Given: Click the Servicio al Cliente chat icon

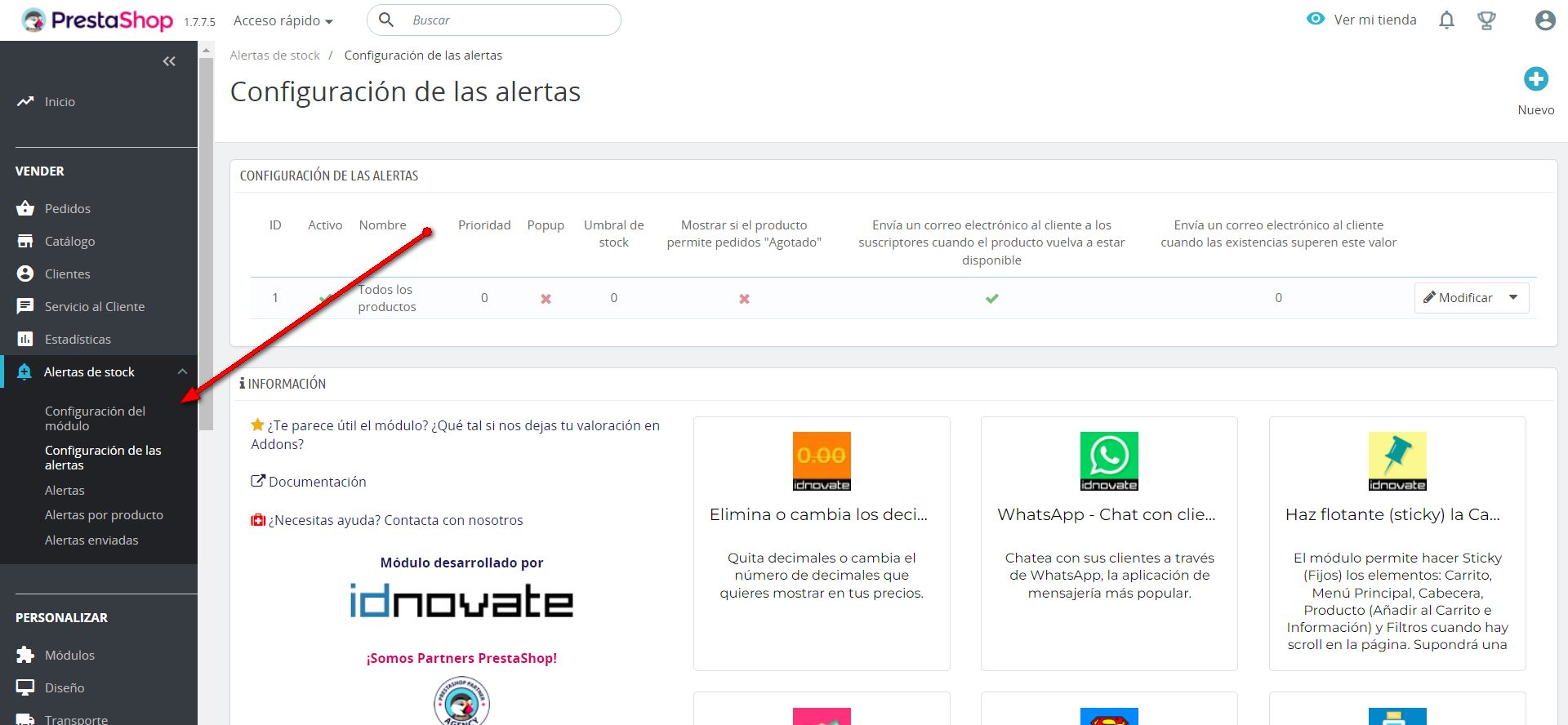Looking at the screenshot, I should 25,306.
